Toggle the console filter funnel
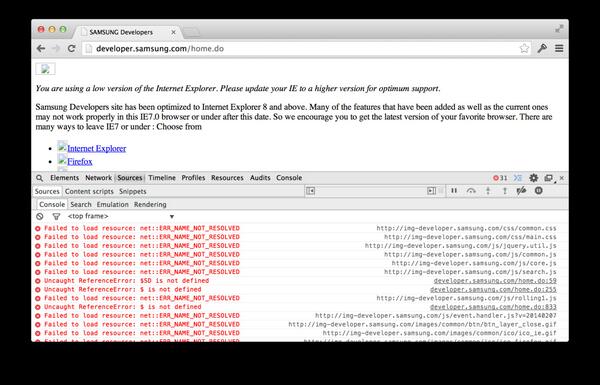 pyautogui.click(x=56, y=216)
